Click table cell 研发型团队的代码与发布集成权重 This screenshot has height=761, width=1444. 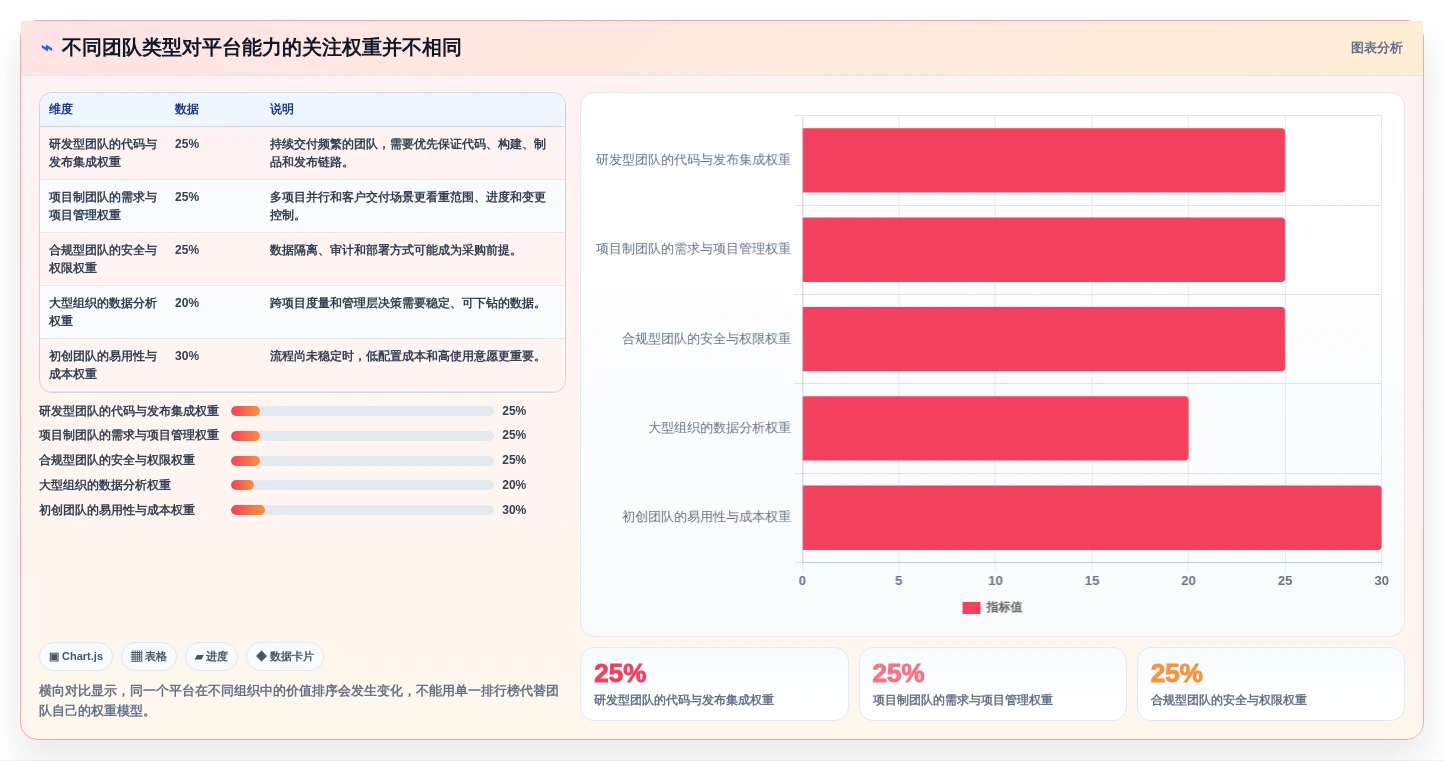coord(103,153)
